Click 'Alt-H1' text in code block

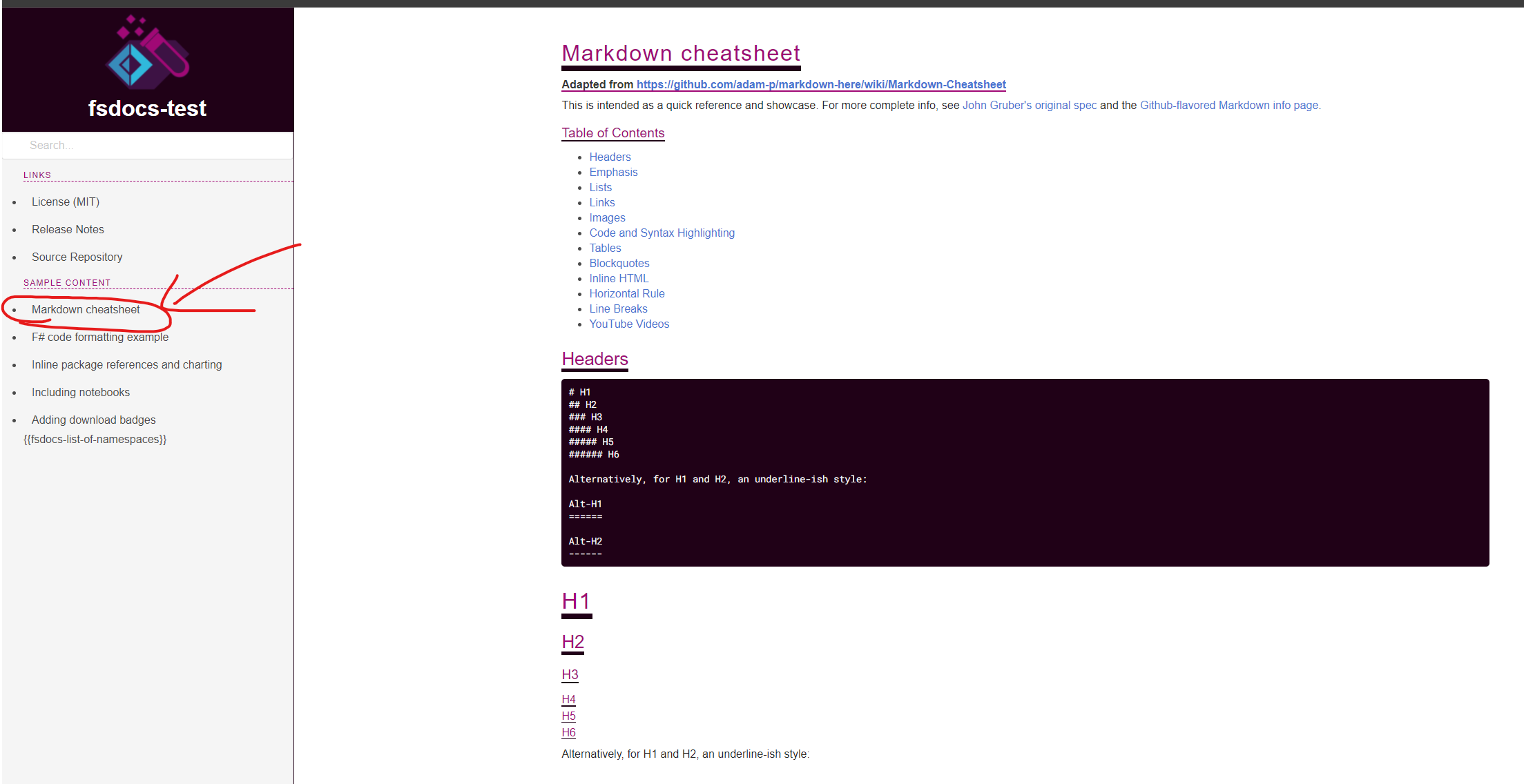pos(585,504)
